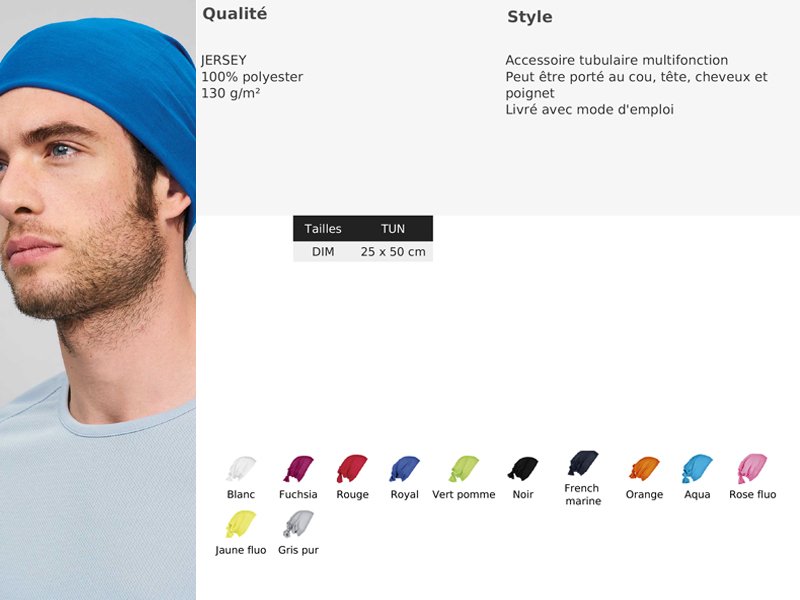Pick the French marine bandana icon
The height and width of the screenshot is (600, 800).
583,463
